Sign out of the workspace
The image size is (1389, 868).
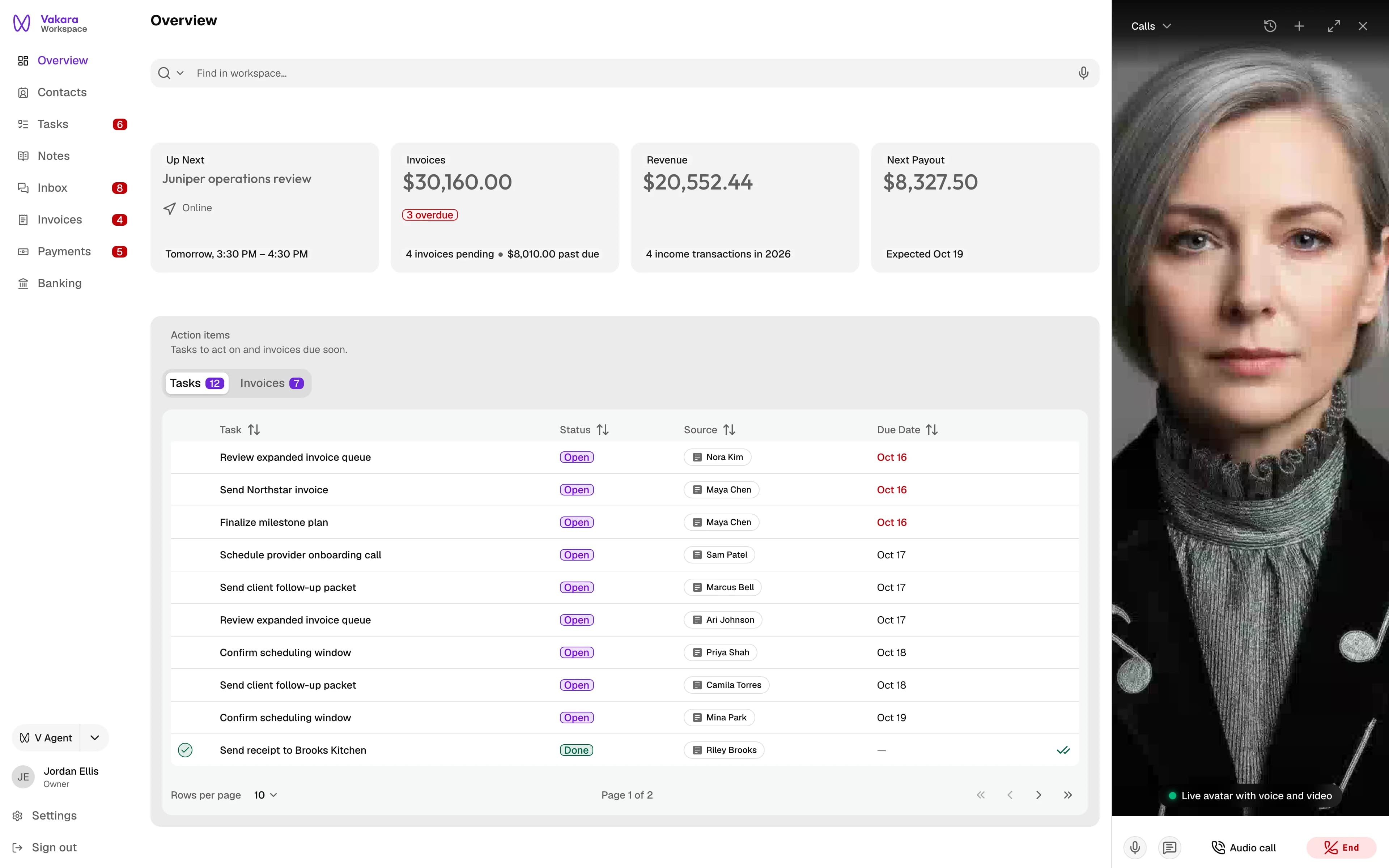click(x=45, y=847)
